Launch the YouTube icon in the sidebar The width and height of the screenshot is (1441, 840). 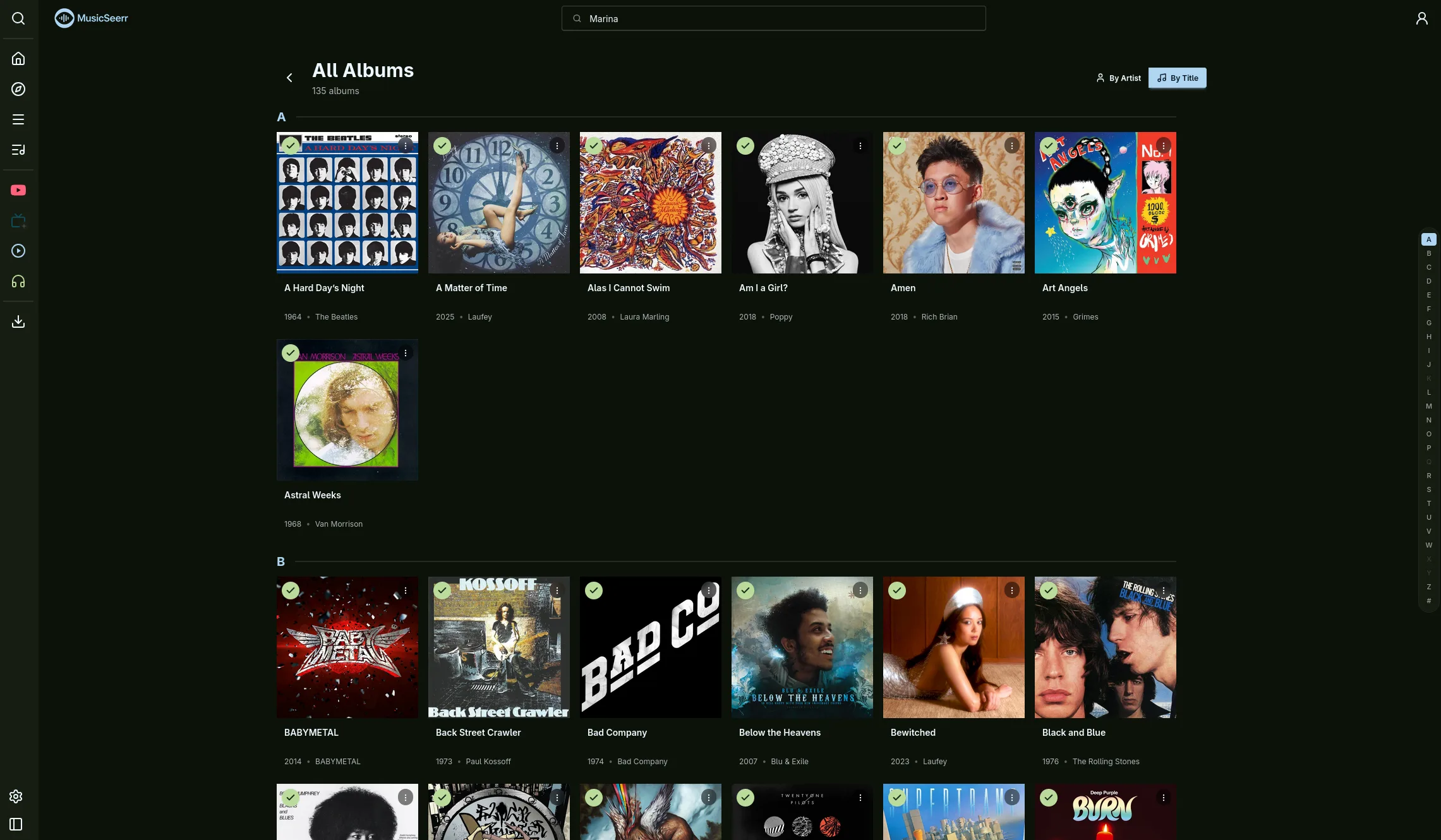coord(18,190)
